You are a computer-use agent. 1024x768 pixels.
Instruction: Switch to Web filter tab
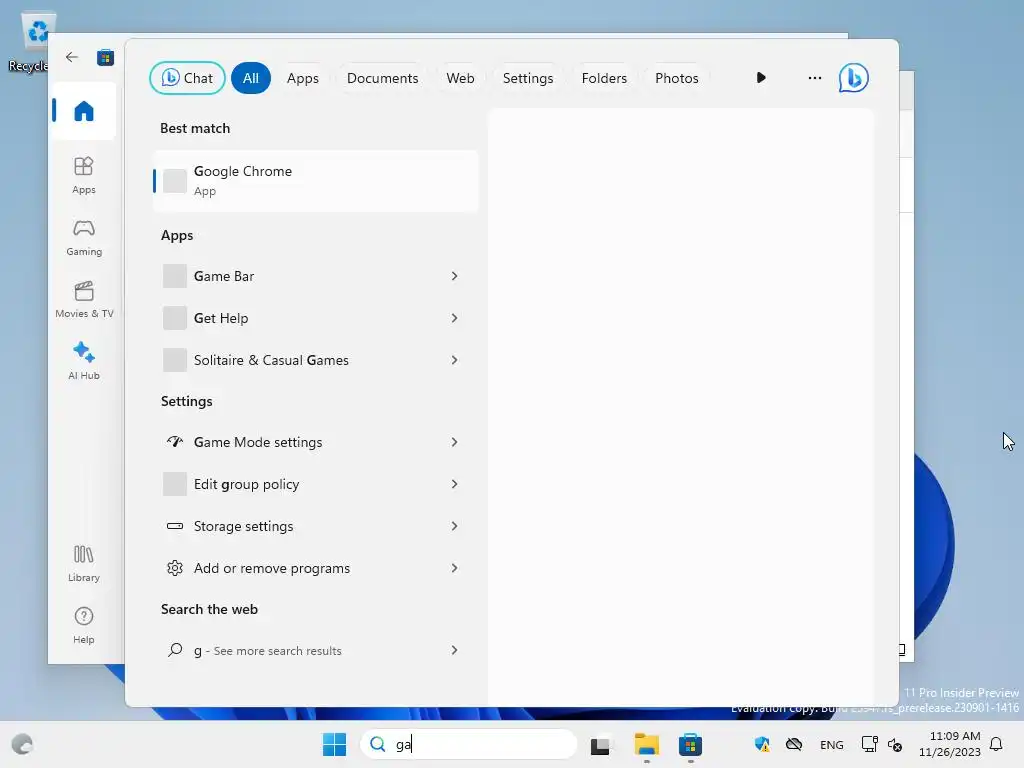460,78
